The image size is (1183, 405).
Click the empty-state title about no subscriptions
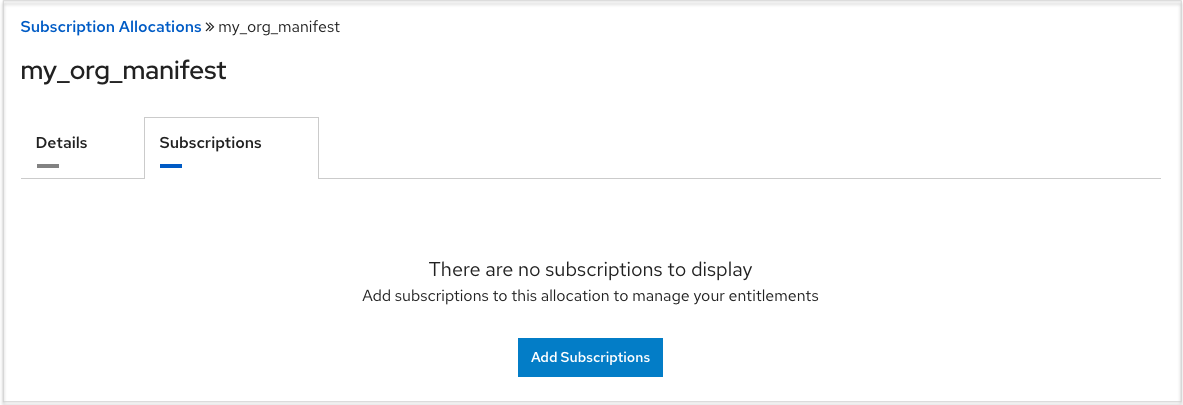(x=590, y=269)
